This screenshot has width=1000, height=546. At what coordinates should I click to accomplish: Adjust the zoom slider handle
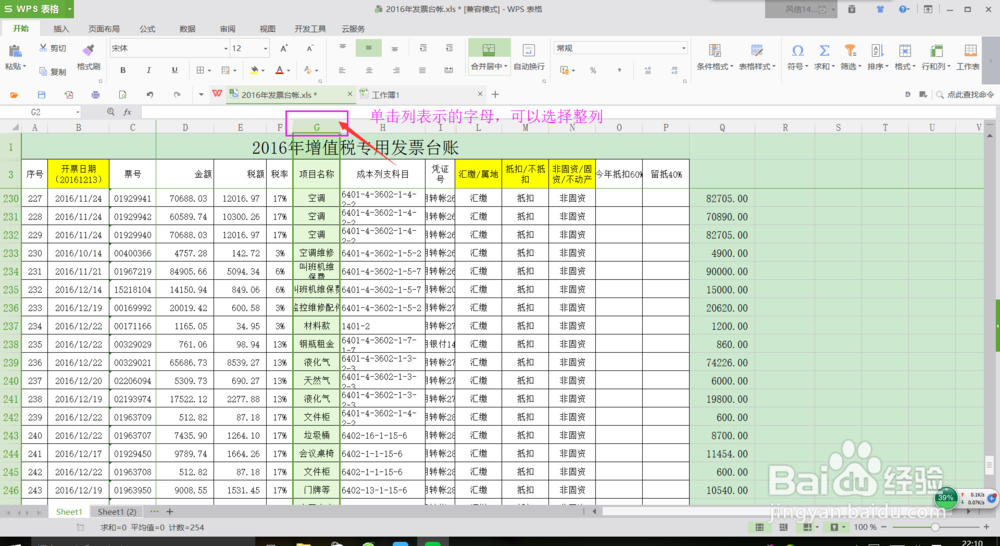[935, 528]
